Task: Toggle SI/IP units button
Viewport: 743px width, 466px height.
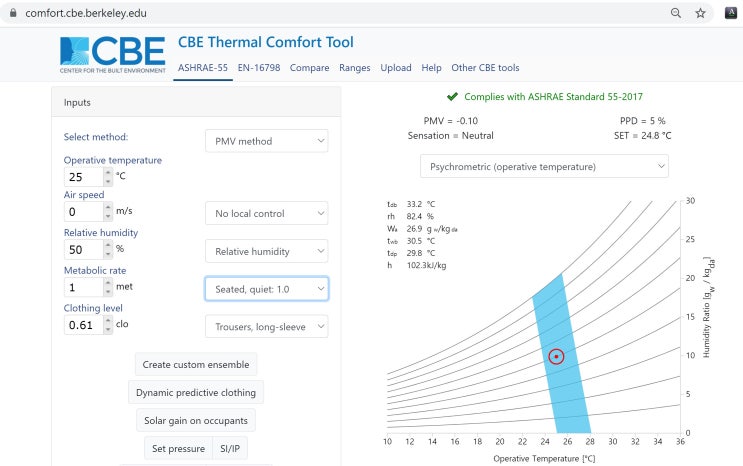Action: [x=229, y=448]
